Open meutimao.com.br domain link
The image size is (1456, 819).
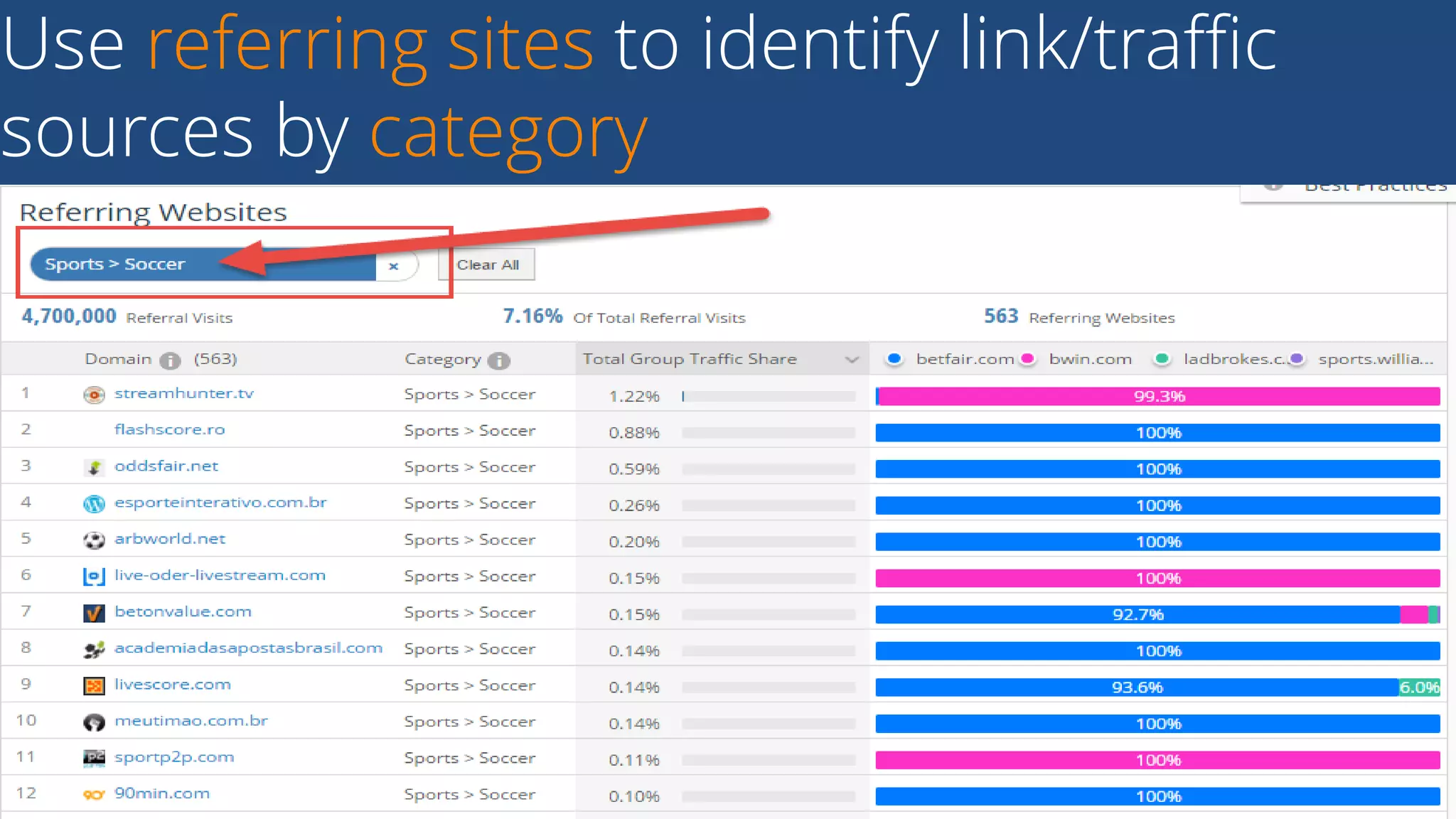click(x=191, y=720)
